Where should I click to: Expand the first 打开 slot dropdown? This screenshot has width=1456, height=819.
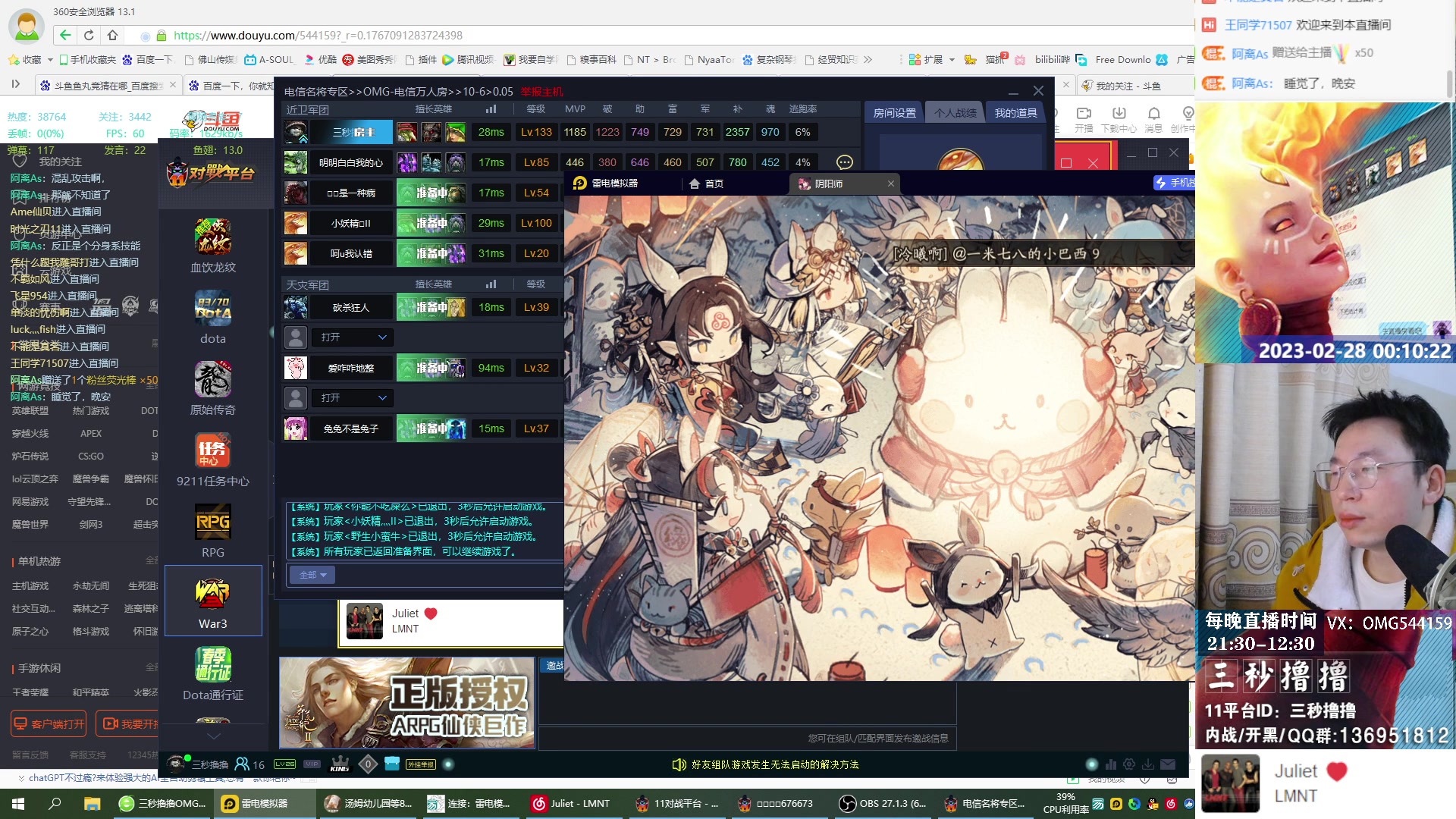[x=382, y=337]
